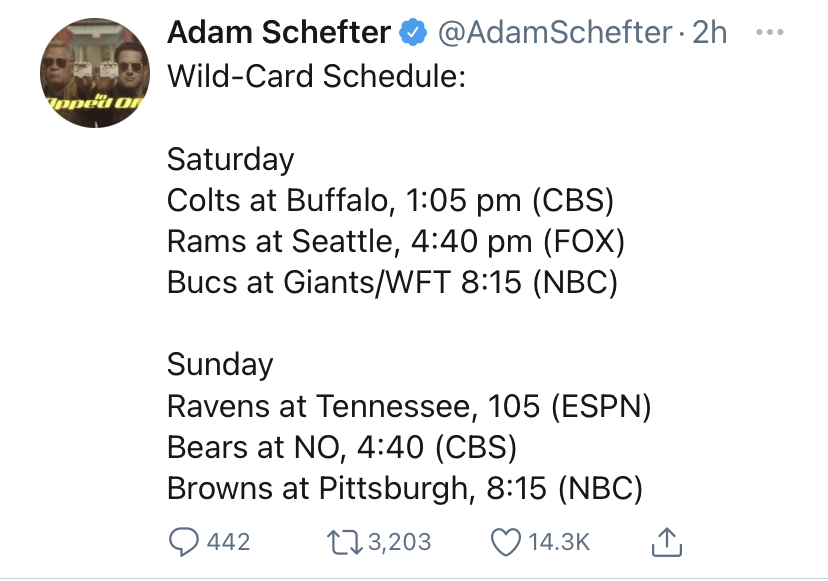Click the 'Ravens at Tennessee' line
This screenshot has height=581, width=828.
pyautogui.click(x=409, y=406)
